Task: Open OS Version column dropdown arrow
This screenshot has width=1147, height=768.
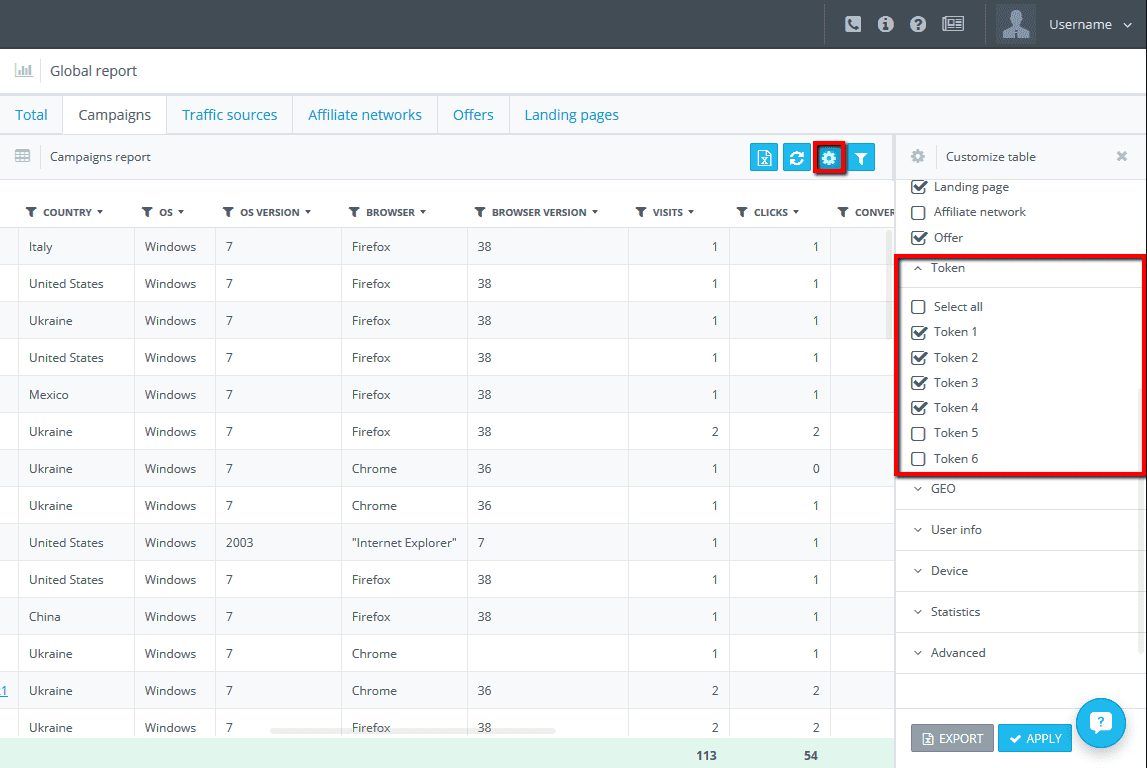Action: [308, 212]
